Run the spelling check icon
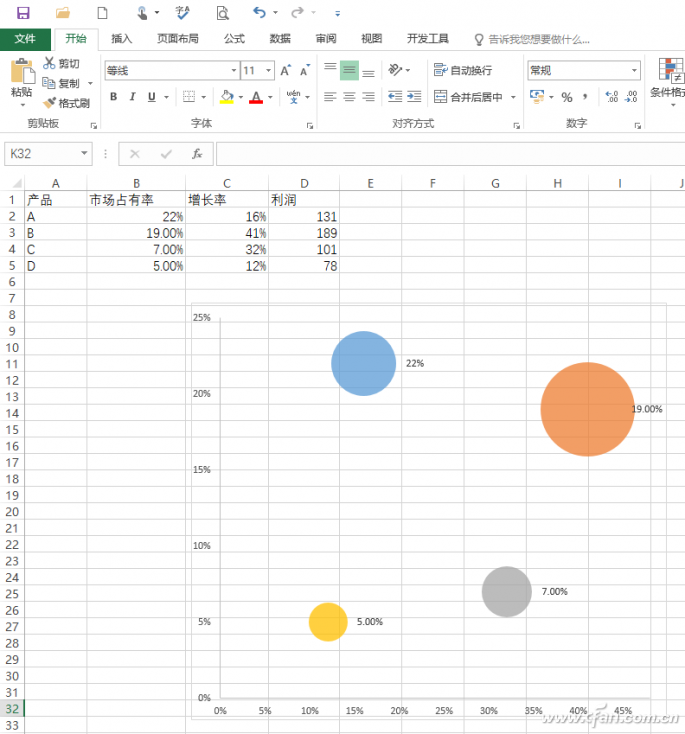685x734 pixels. 182,13
